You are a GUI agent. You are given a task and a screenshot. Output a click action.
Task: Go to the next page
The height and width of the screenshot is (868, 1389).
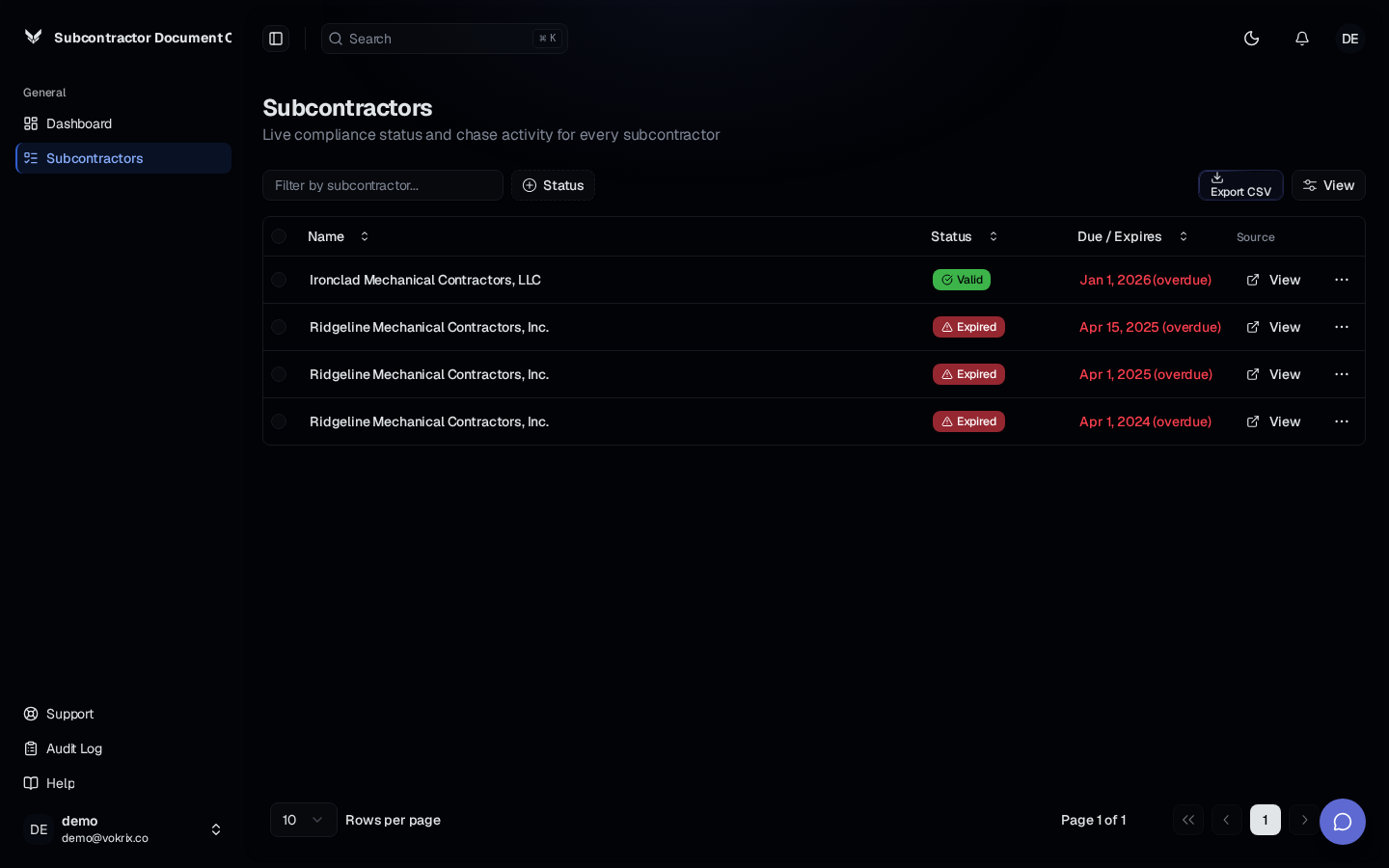pyautogui.click(x=1304, y=820)
